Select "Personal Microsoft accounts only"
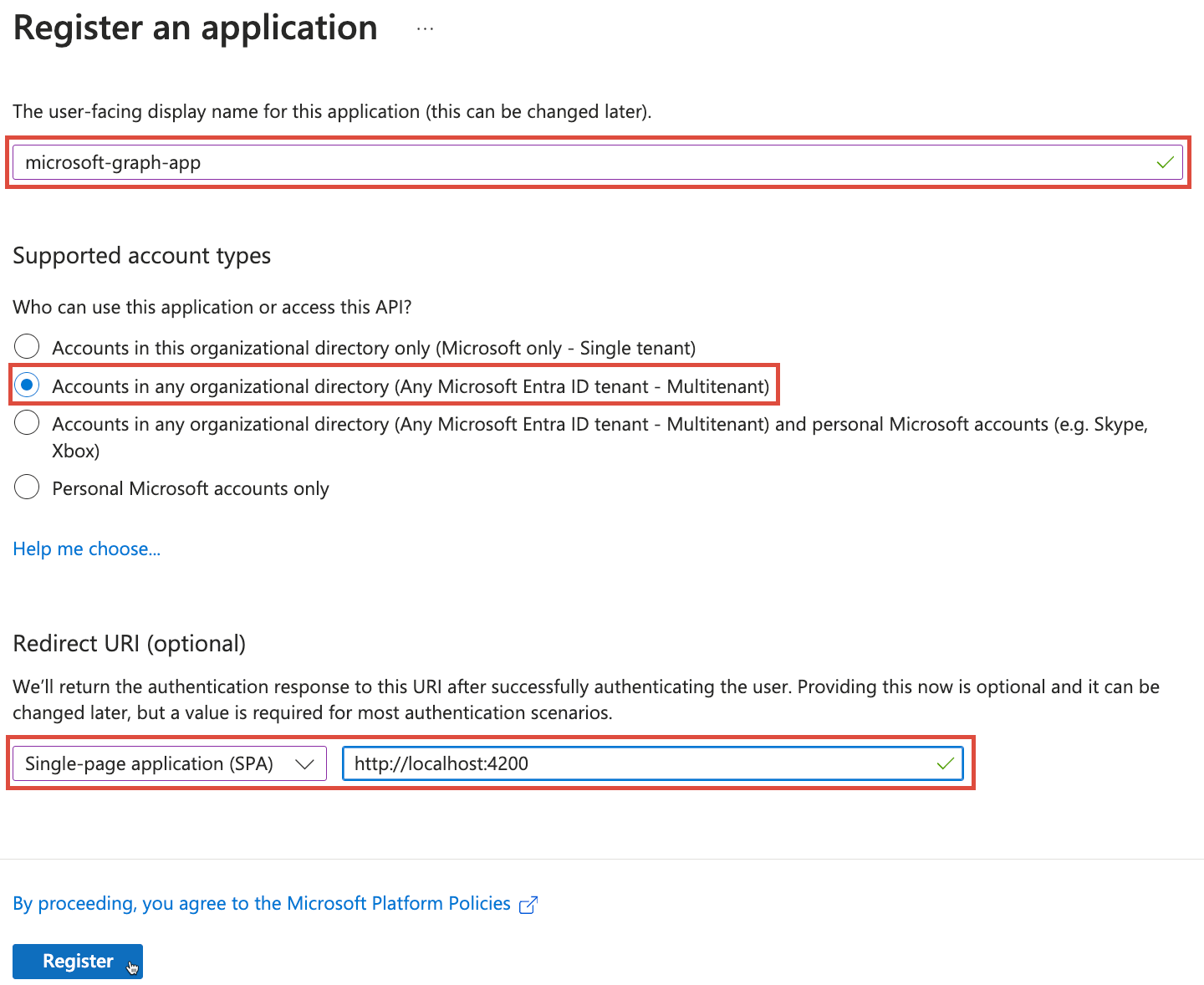Viewport: 1204px width, 985px height. 26,487
